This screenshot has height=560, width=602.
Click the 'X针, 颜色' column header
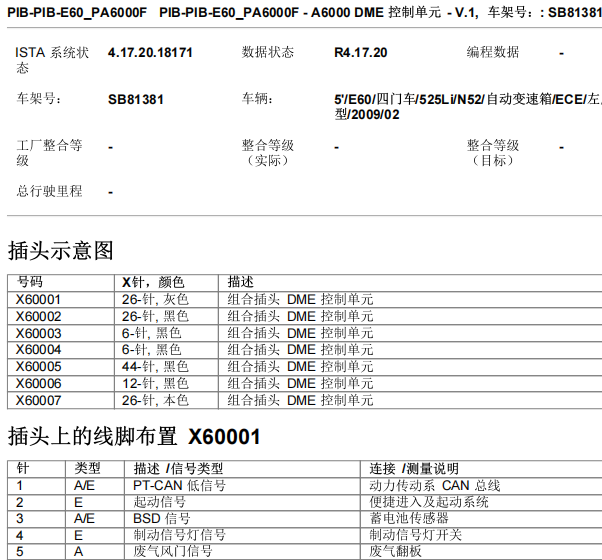pyautogui.click(x=153, y=282)
